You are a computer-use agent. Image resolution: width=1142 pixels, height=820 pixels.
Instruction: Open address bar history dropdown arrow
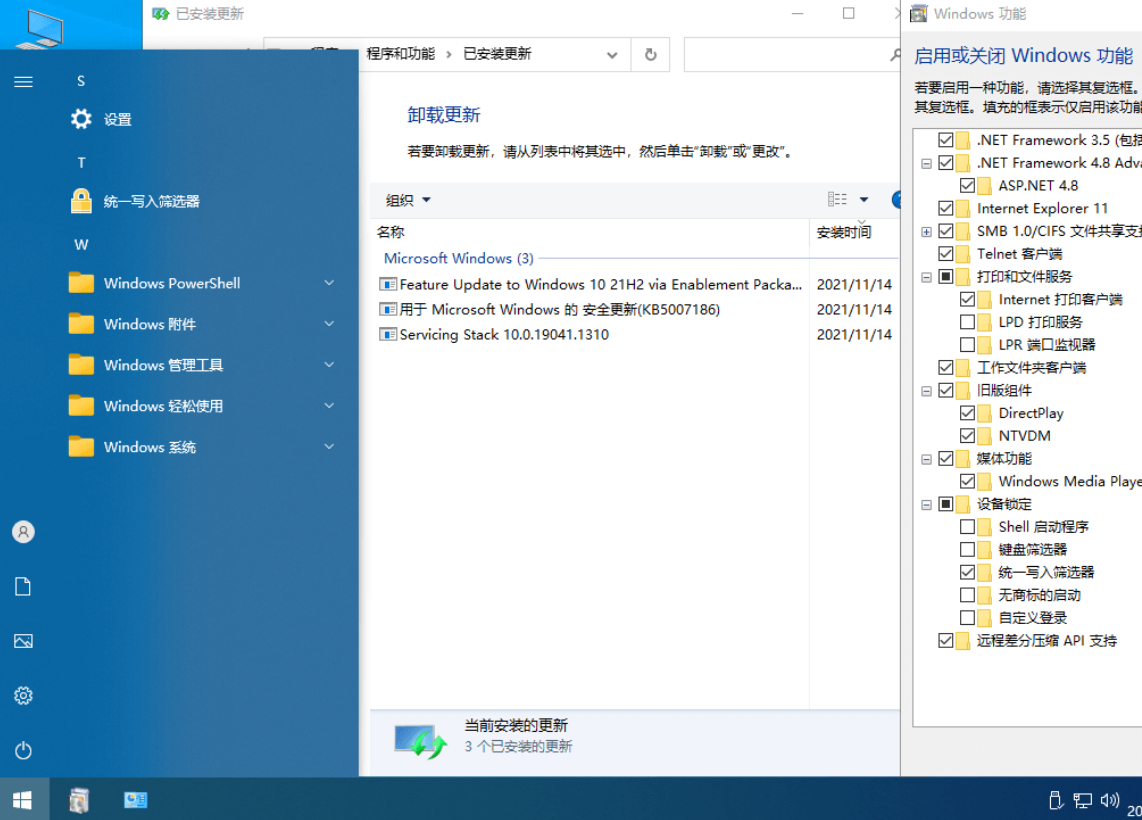[x=612, y=55]
